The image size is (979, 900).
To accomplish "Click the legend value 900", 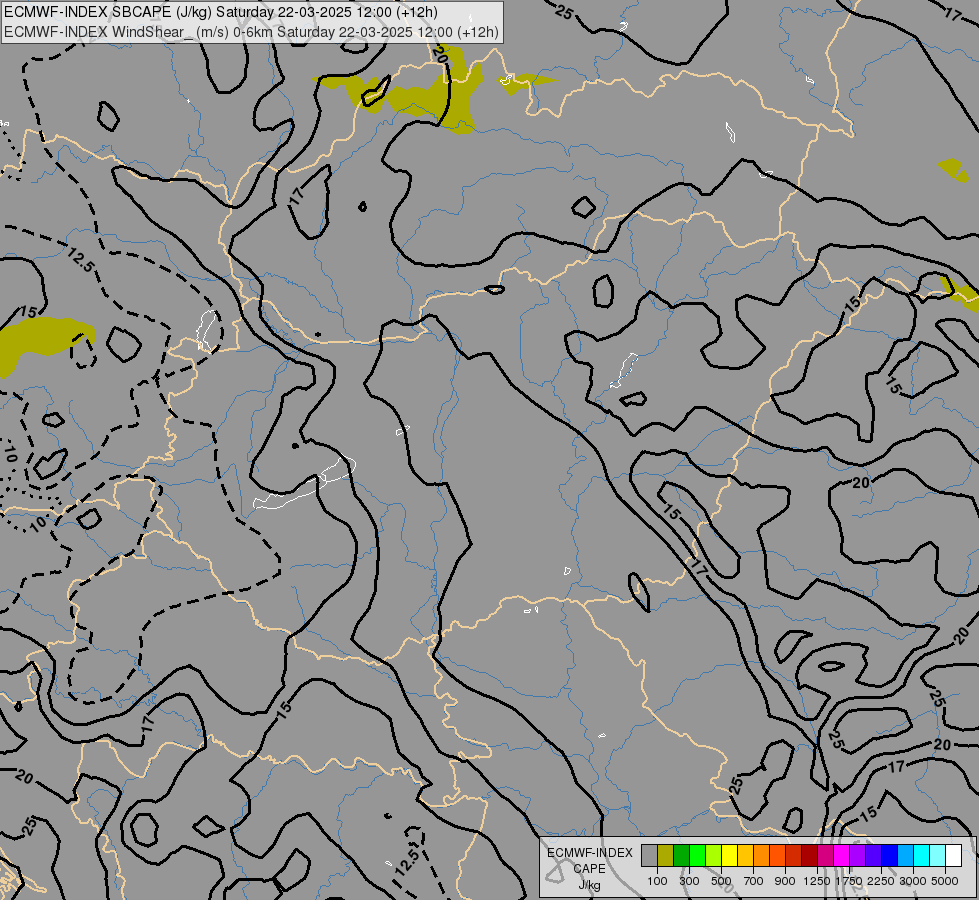I will pos(785,881).
